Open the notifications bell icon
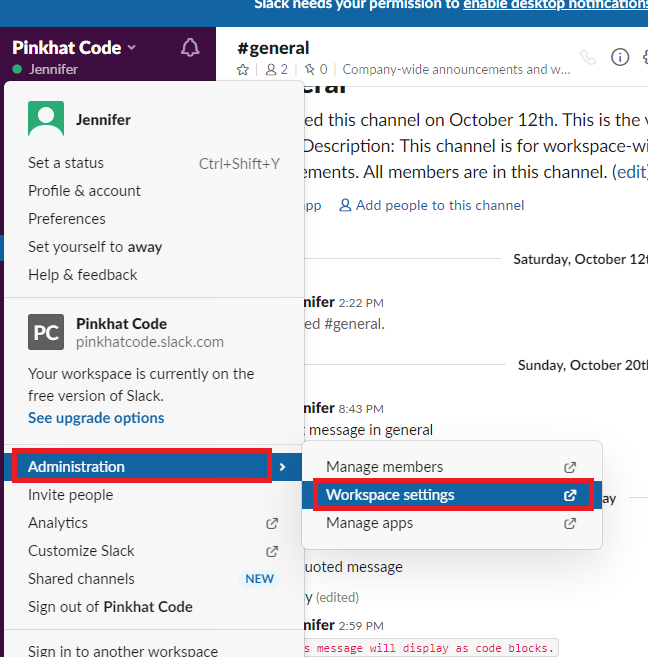 190,48
